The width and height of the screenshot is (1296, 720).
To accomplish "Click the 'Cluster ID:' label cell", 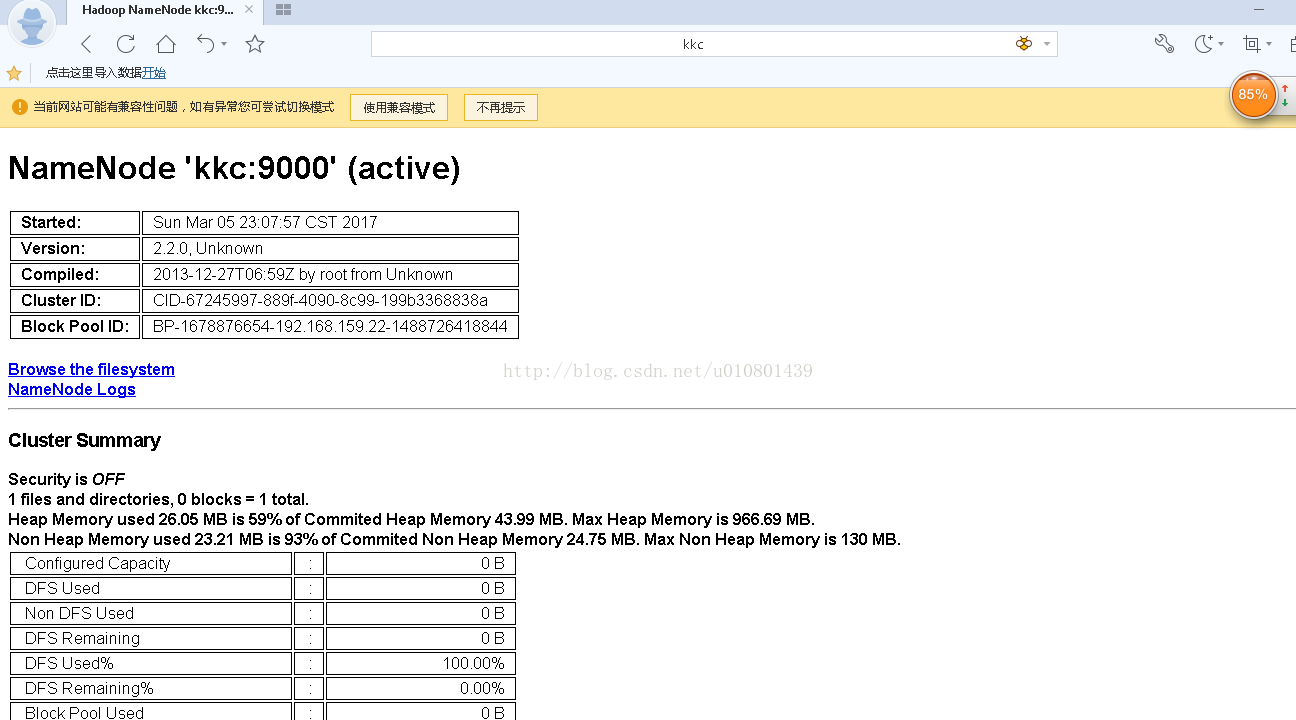I will pos(75,300).
